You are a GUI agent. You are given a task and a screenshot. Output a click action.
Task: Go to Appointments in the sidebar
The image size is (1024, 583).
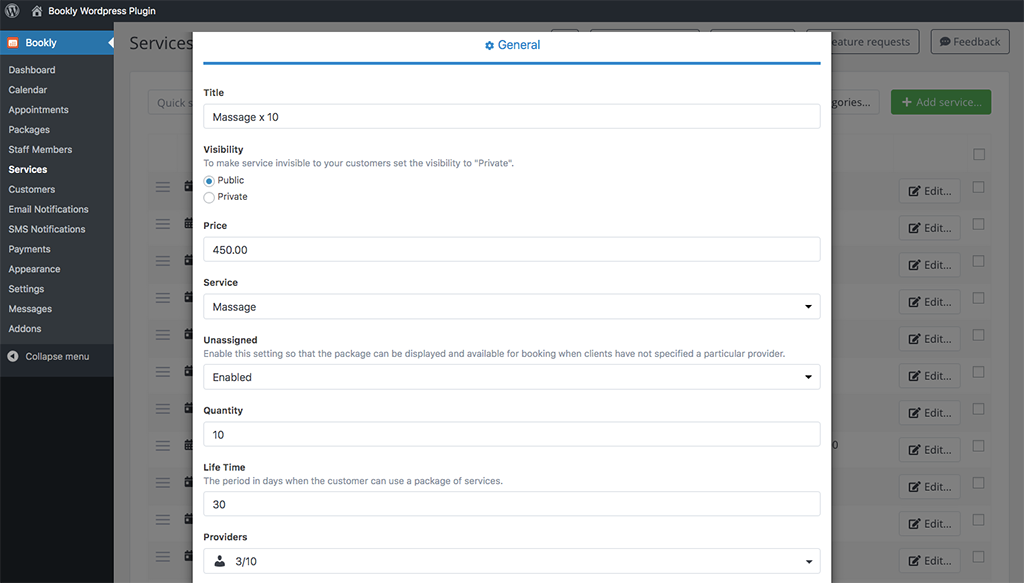[39, 110]
